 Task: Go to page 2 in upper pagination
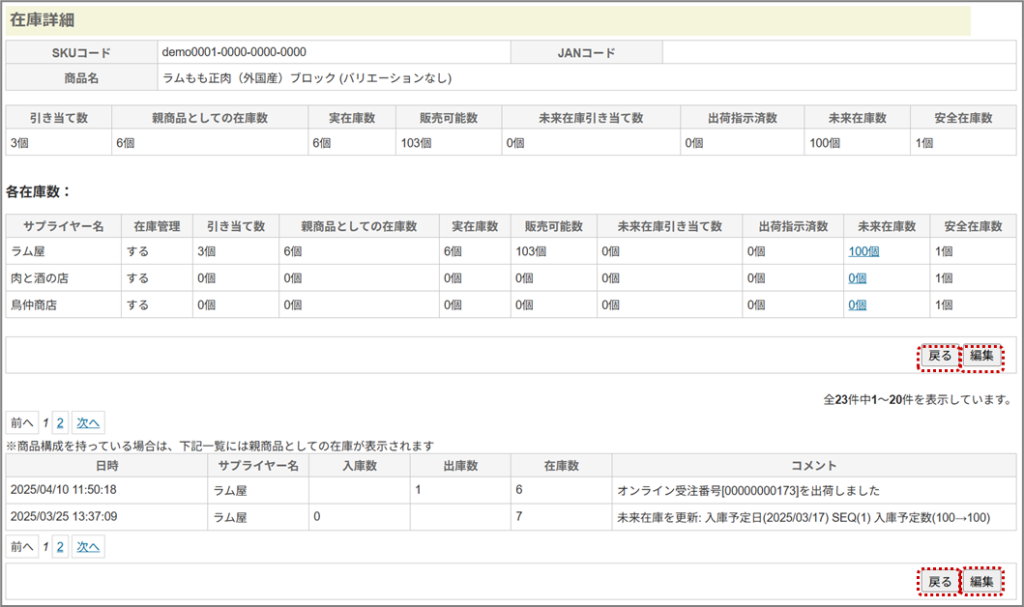pyautogui.click(x=60, y=422)
